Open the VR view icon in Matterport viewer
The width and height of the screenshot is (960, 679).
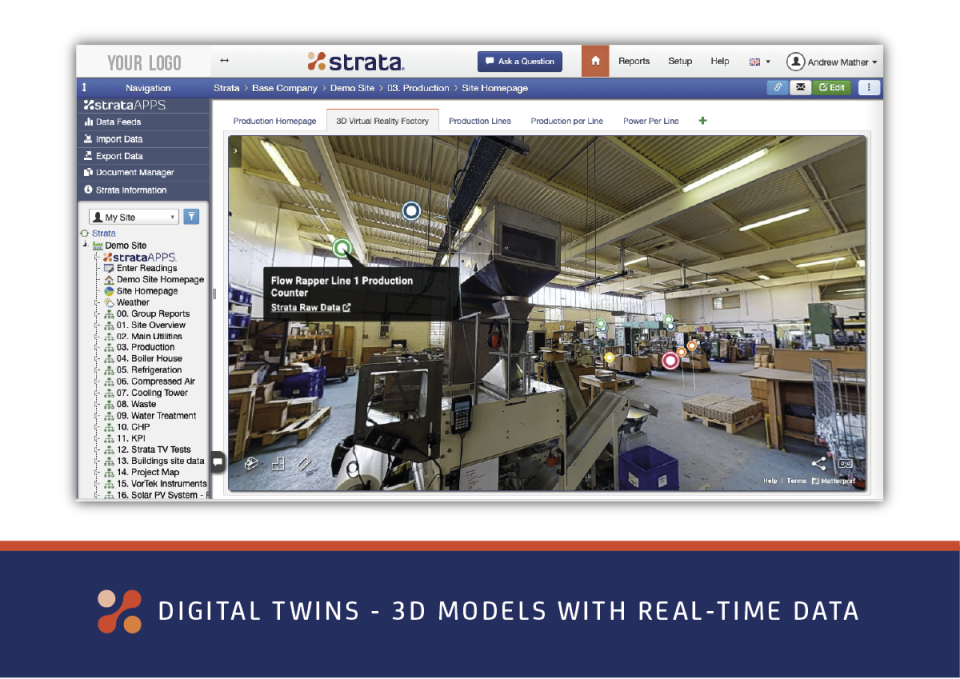point(845,463)
